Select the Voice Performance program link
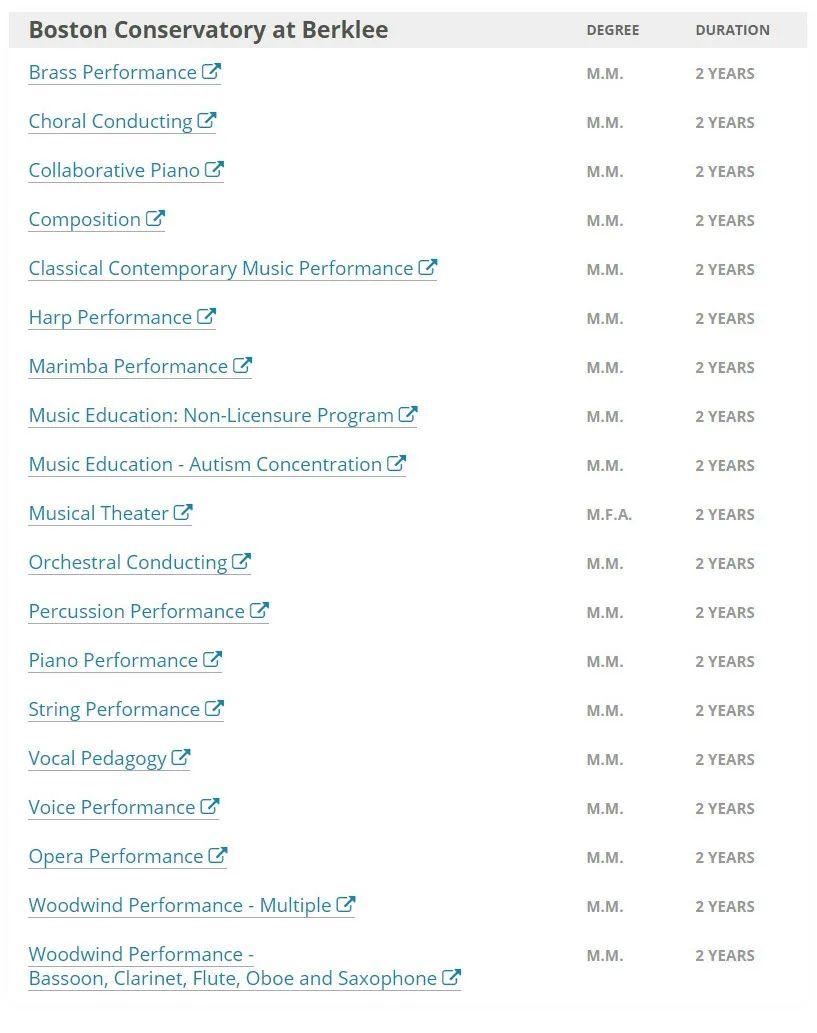Image resolution: width=817 pixels, height=1033 pixels. (x=111, y=808)
